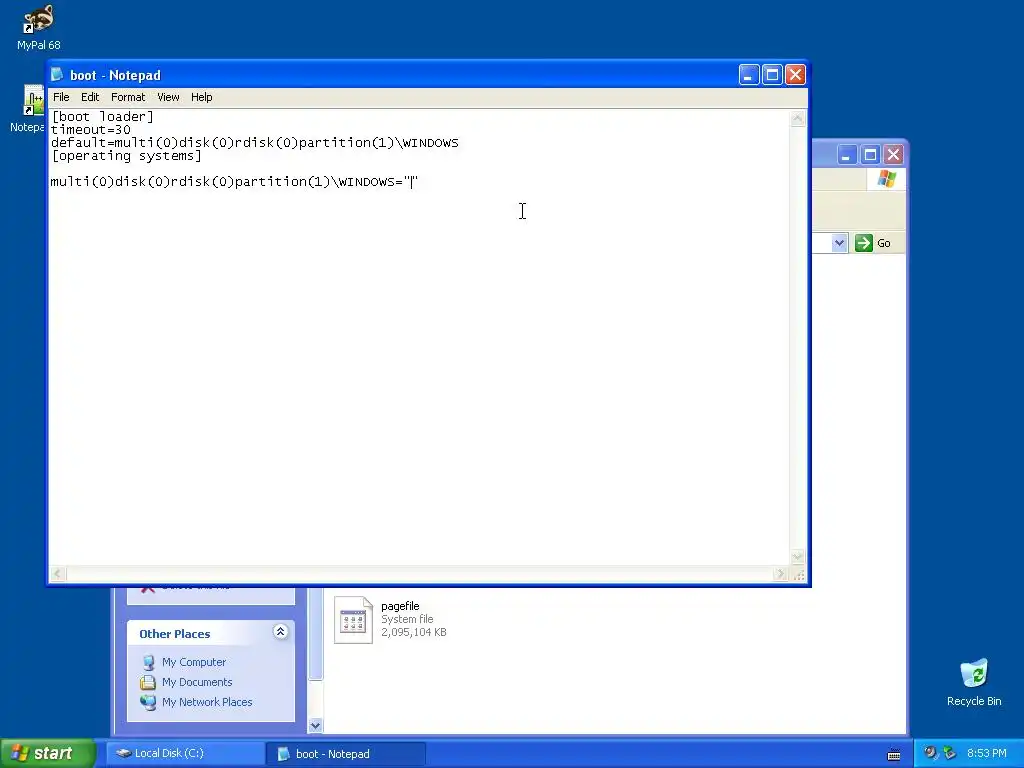Maximize the boot Notepad window
Screen dimensions: 1024x768
click(772, 75)
